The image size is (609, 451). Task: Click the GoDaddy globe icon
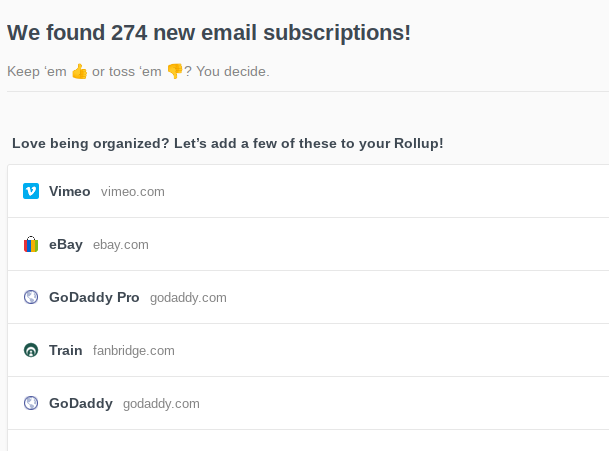[31, 403]
